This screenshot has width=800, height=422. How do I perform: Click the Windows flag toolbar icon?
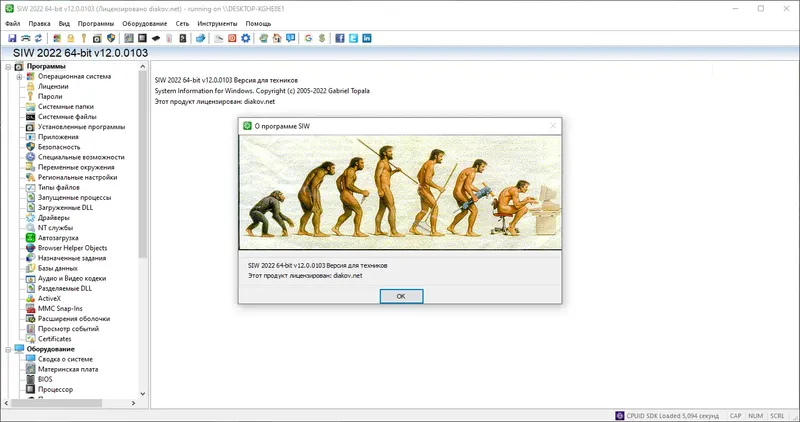[x=57, y=38]
